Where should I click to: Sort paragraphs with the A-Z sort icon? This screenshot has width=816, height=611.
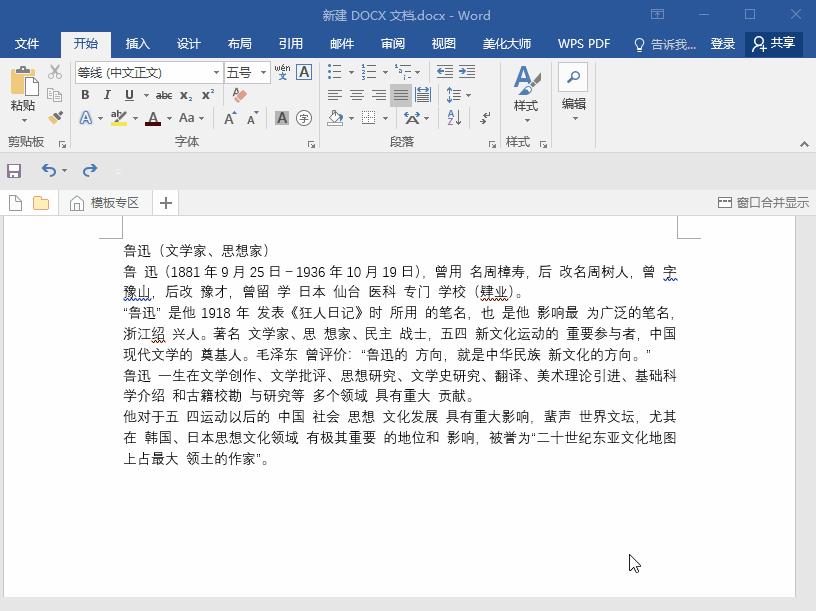pos(452,118)
